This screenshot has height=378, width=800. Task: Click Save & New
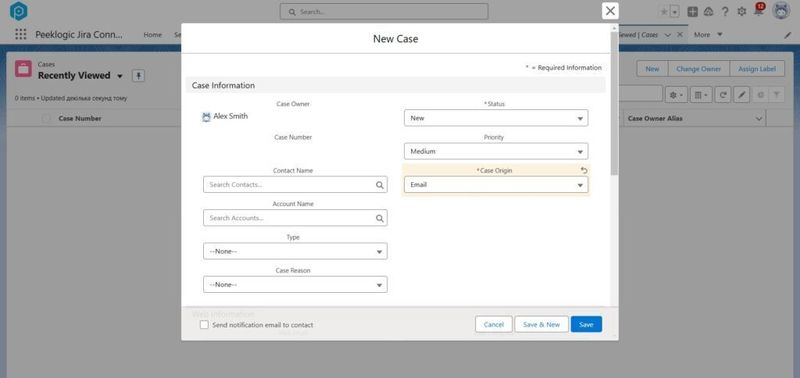tap(541, 324)
